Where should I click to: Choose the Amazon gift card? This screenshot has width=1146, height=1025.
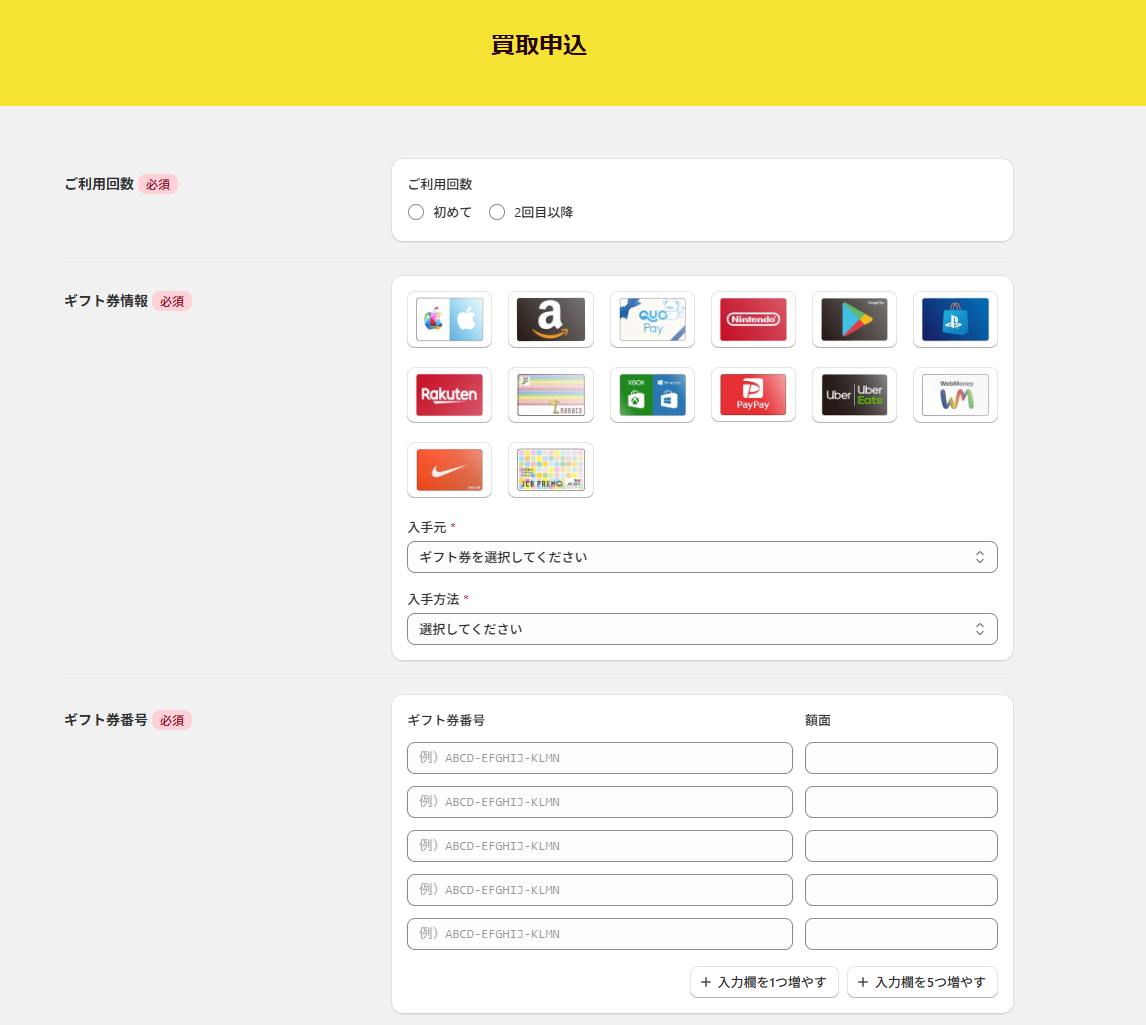[x=550, y=319]
